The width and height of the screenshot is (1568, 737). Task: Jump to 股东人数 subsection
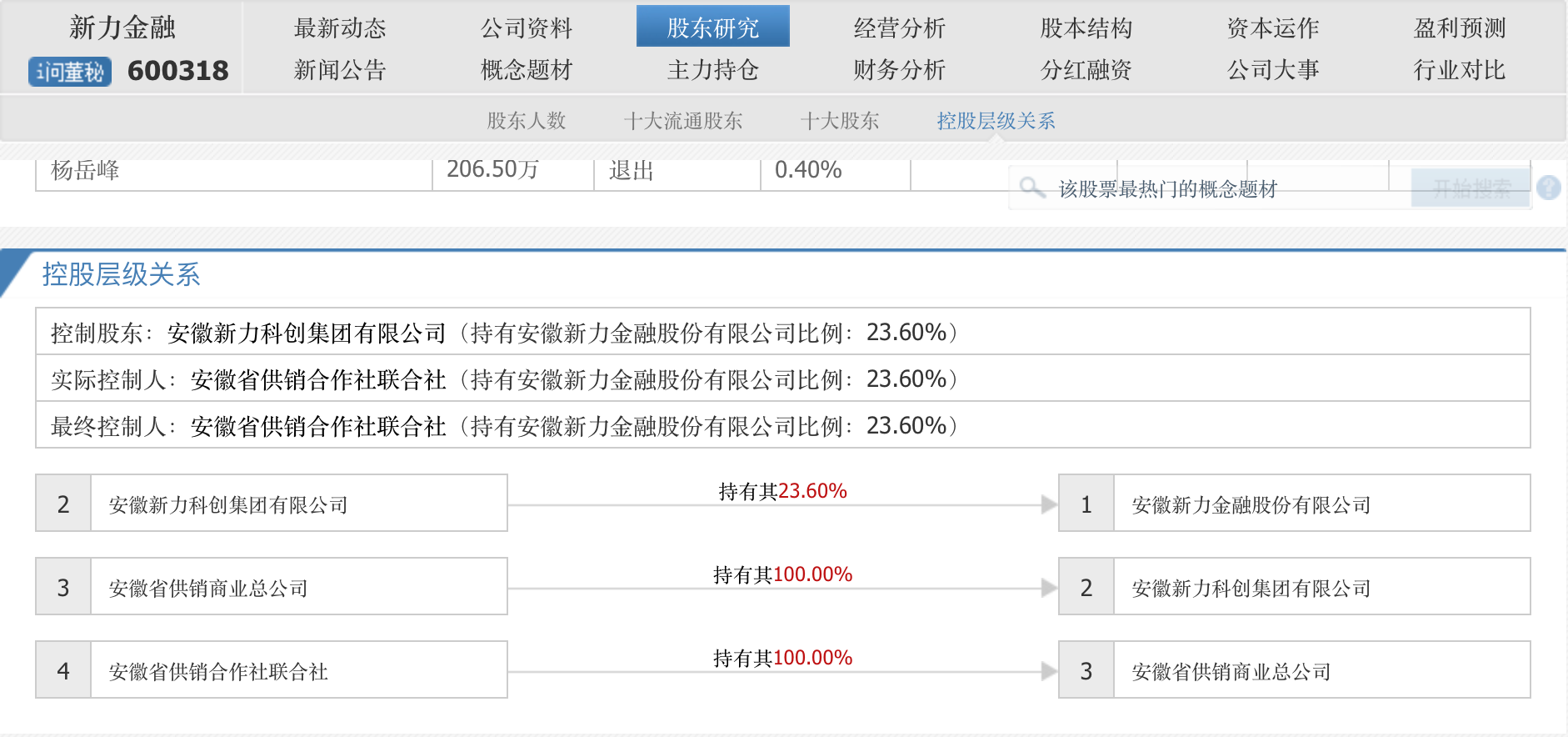pos(527,121)
